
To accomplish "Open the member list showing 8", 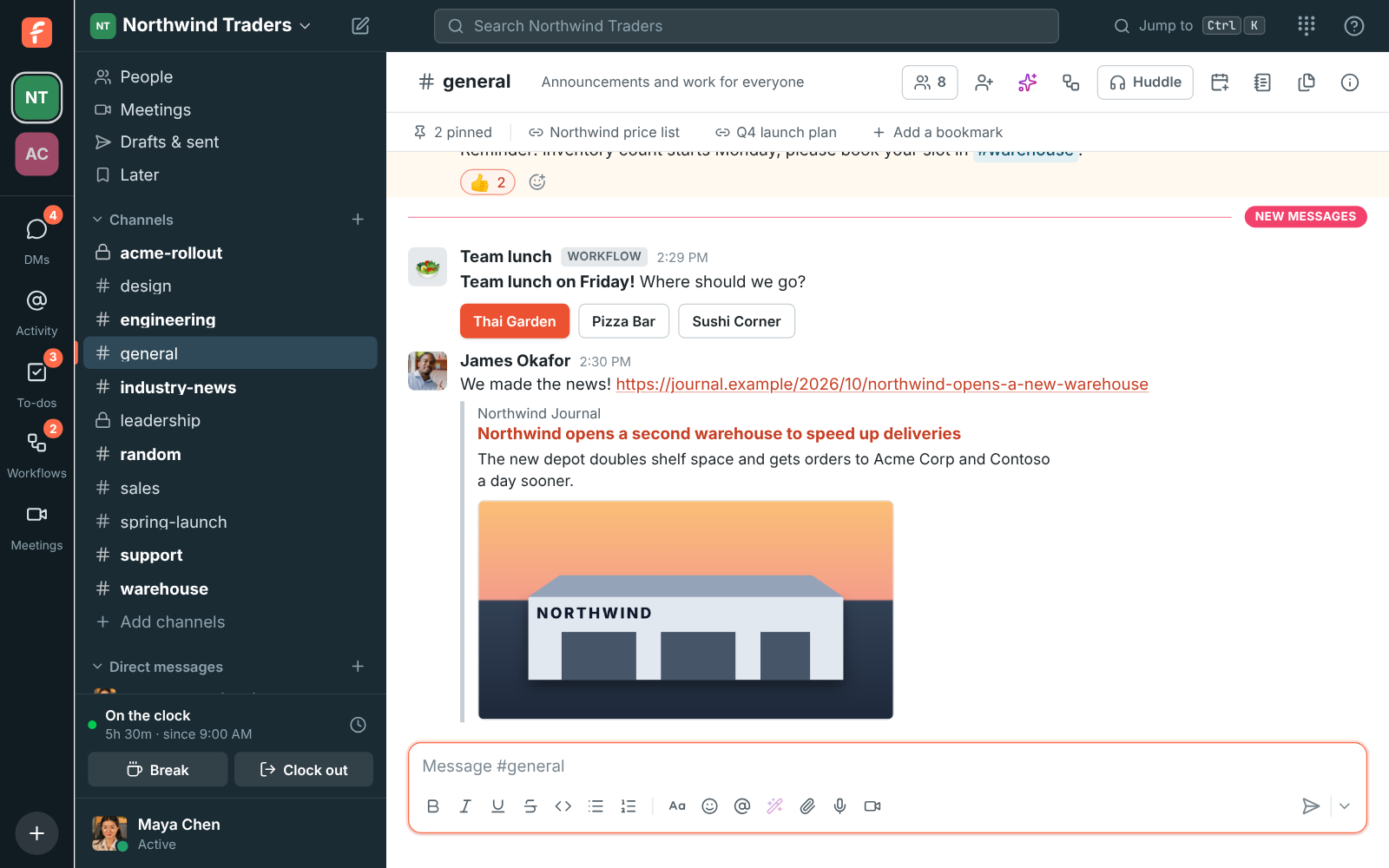I will pyautogui.click(x=930, y=82).
